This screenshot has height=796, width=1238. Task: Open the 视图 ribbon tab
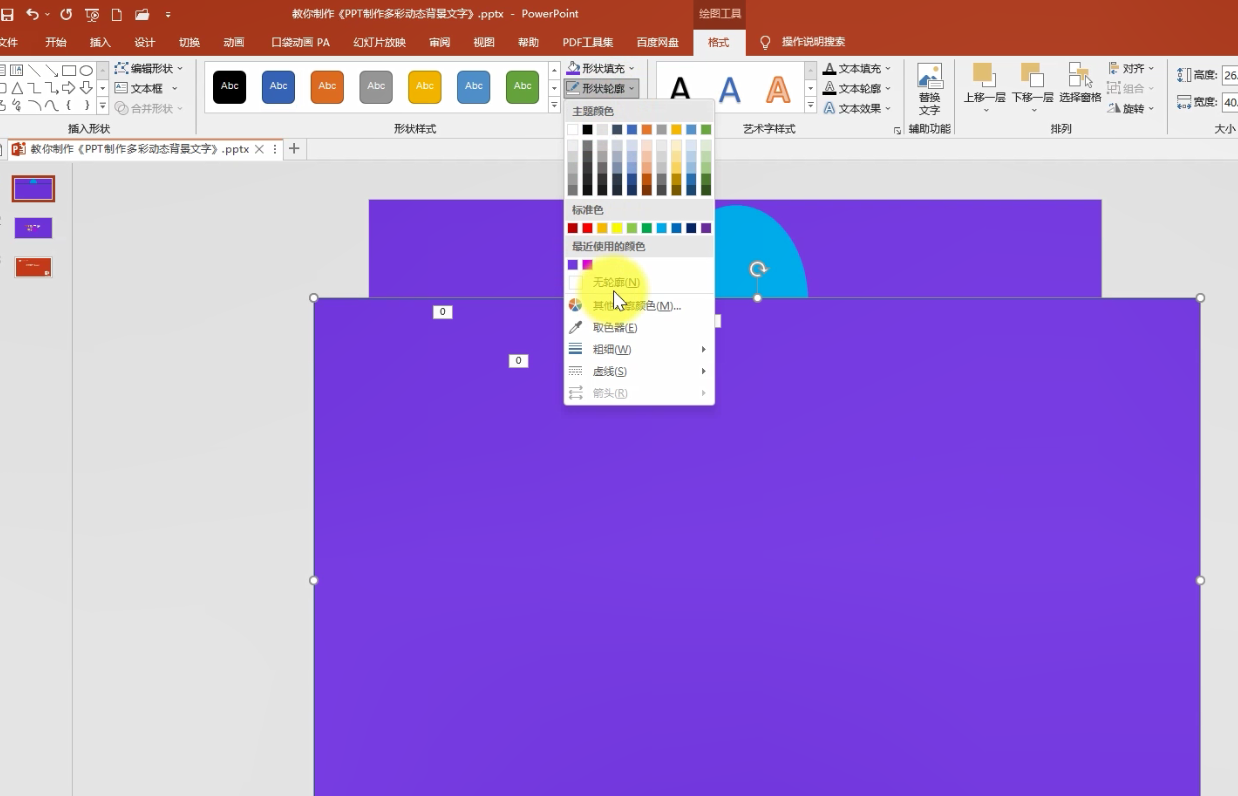(484, 42)
